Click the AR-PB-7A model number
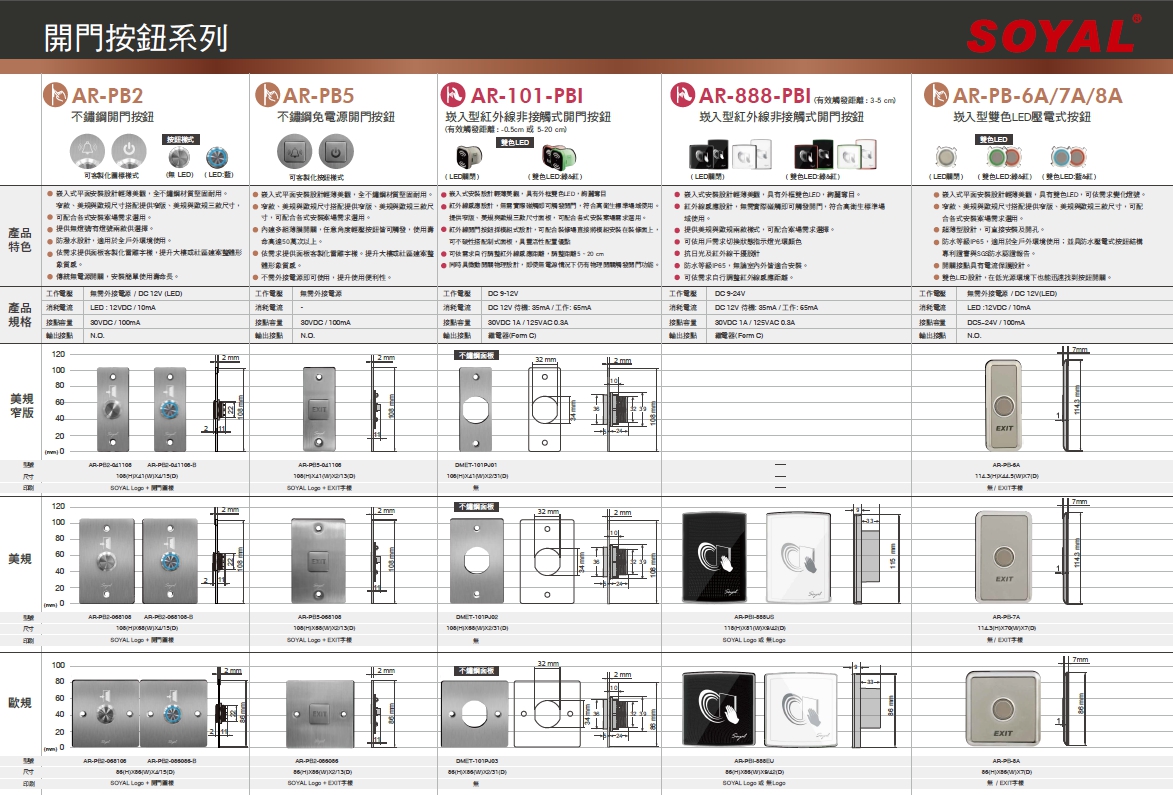The height and width of the screenshot is (795, 1173). tap(1005, 617)
